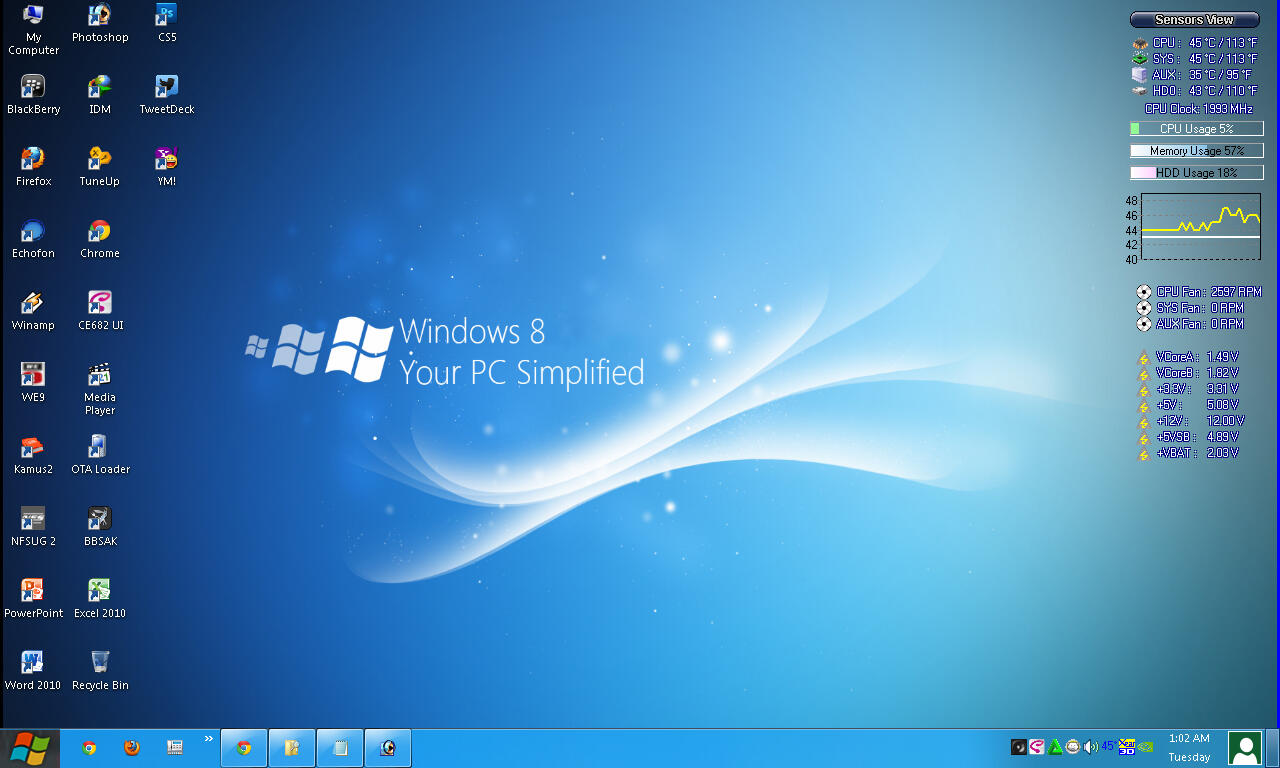This screenshot has width=1280, height=768.
Task: Select the Chrome shortcut on the desktop
Action: click(100, 239)
